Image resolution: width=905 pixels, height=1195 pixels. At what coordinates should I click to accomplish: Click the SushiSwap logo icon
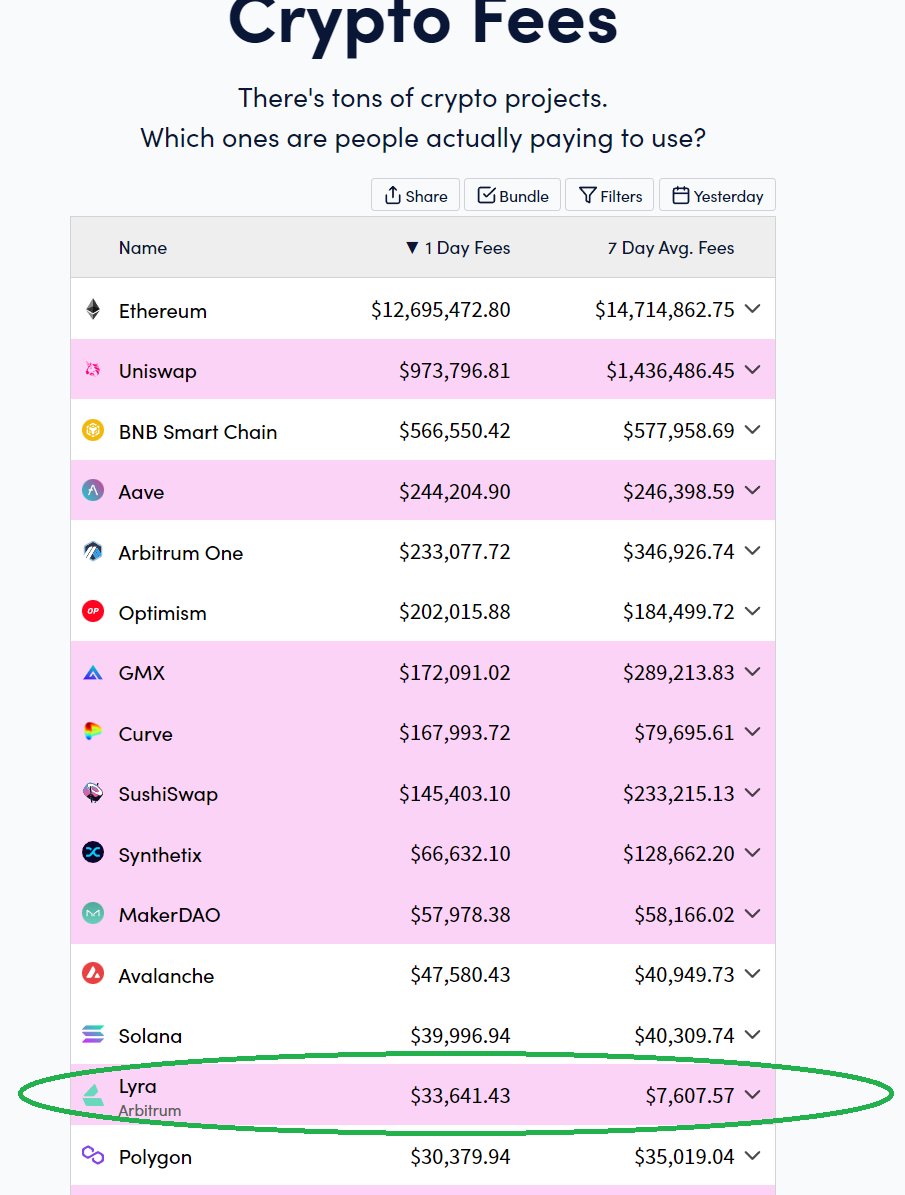(93, 793)
